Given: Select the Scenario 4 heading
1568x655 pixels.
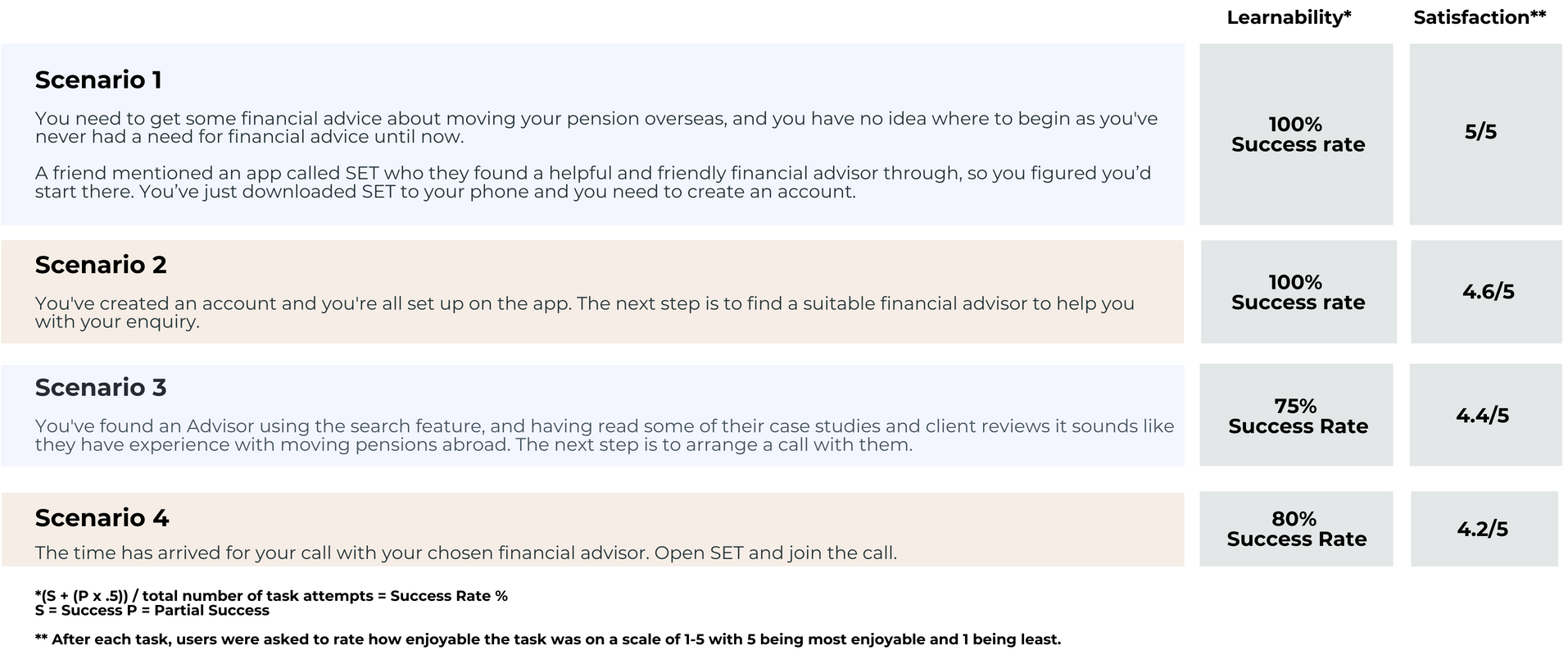Looking at the screenshot, I should click(x=102, y=517).
